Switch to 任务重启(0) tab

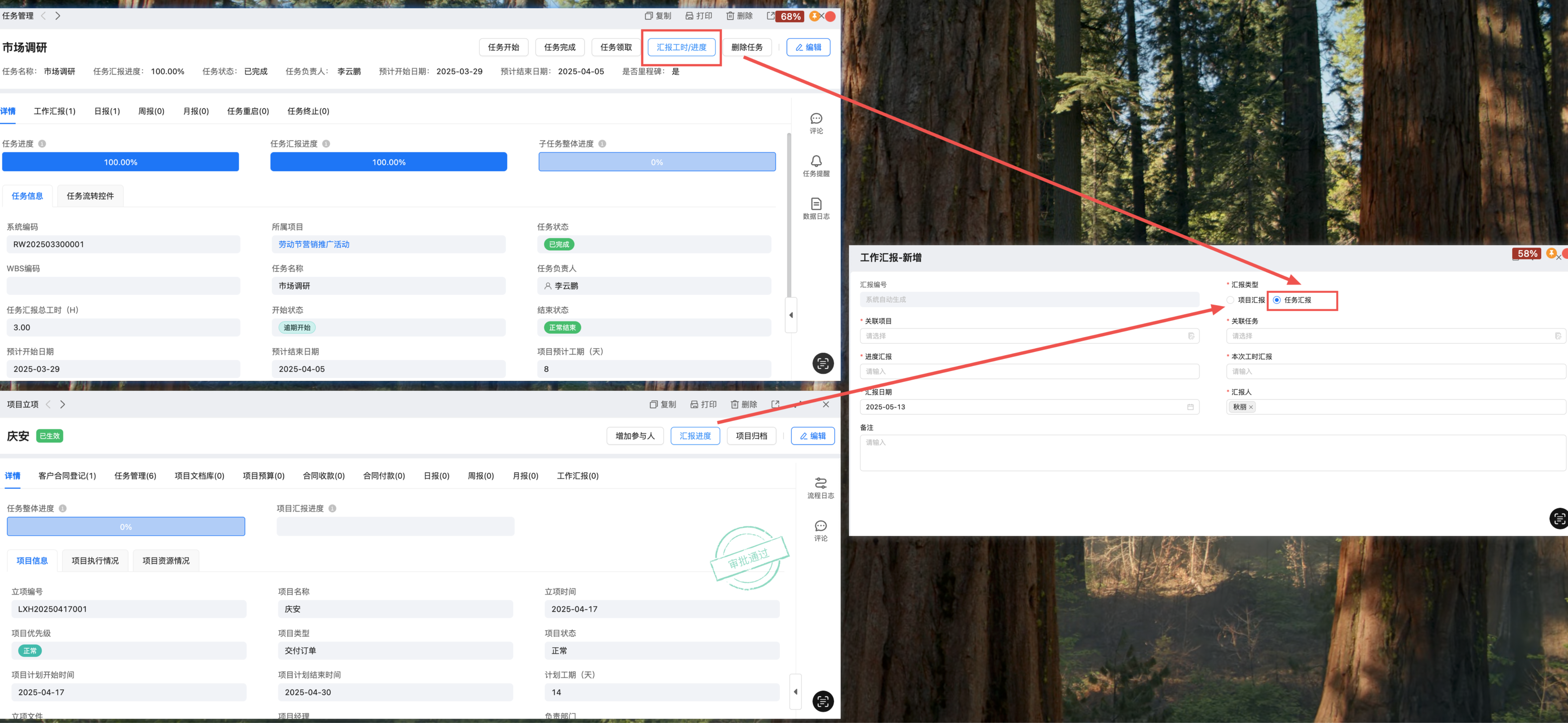coord(248,111)
